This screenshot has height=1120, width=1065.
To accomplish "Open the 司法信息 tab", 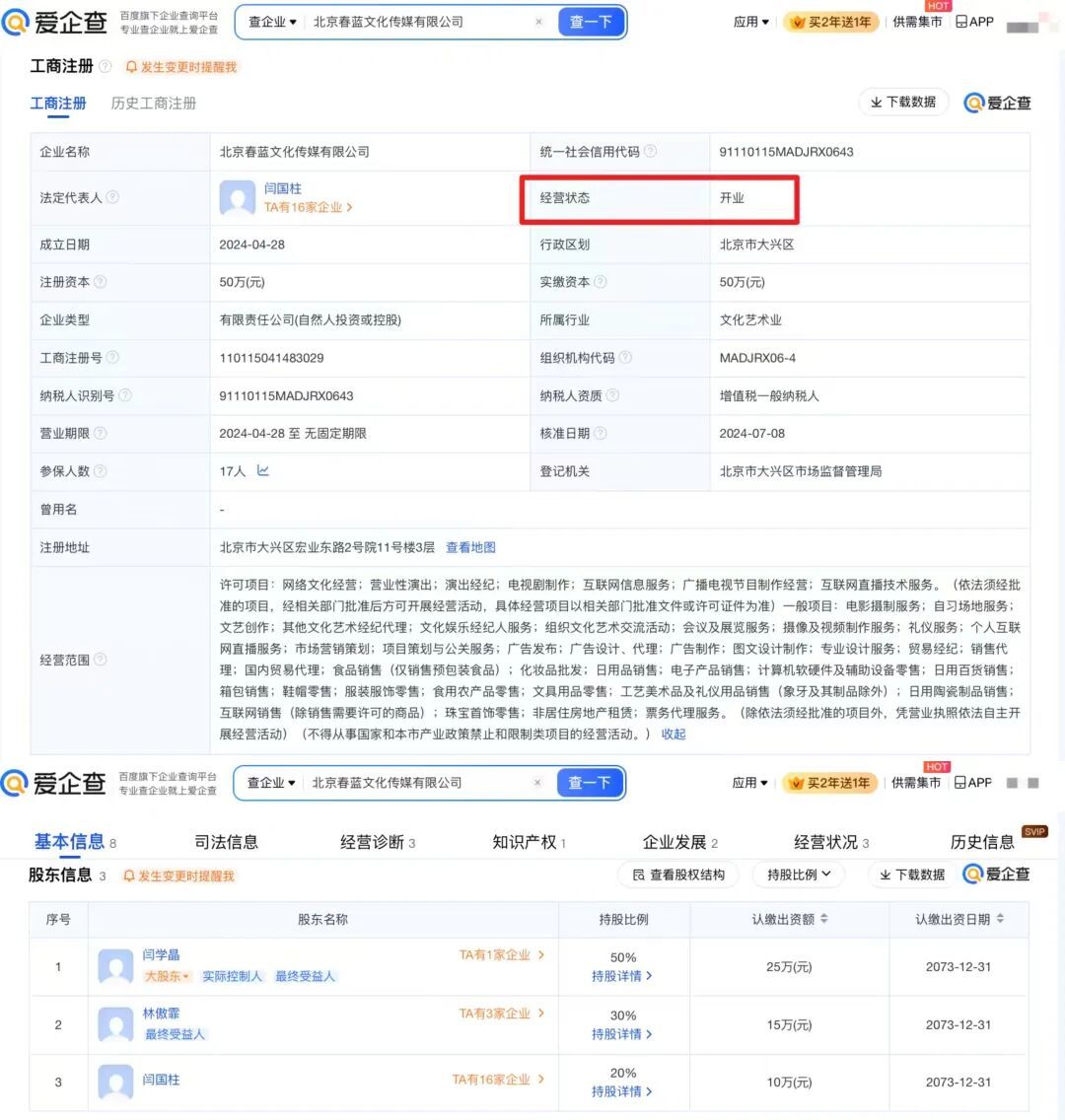I will coord(228,842).
